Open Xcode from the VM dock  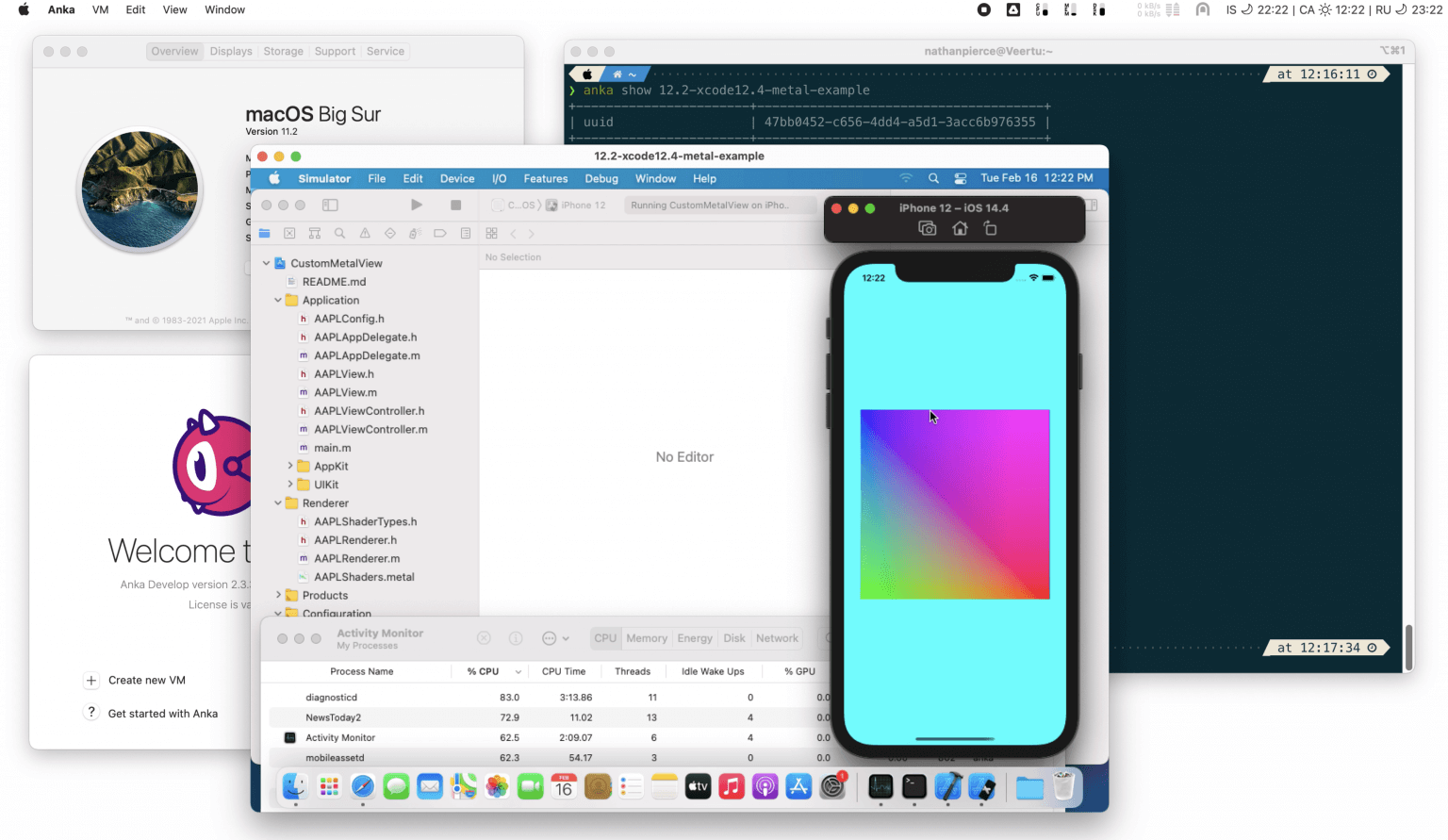(948, 786)
